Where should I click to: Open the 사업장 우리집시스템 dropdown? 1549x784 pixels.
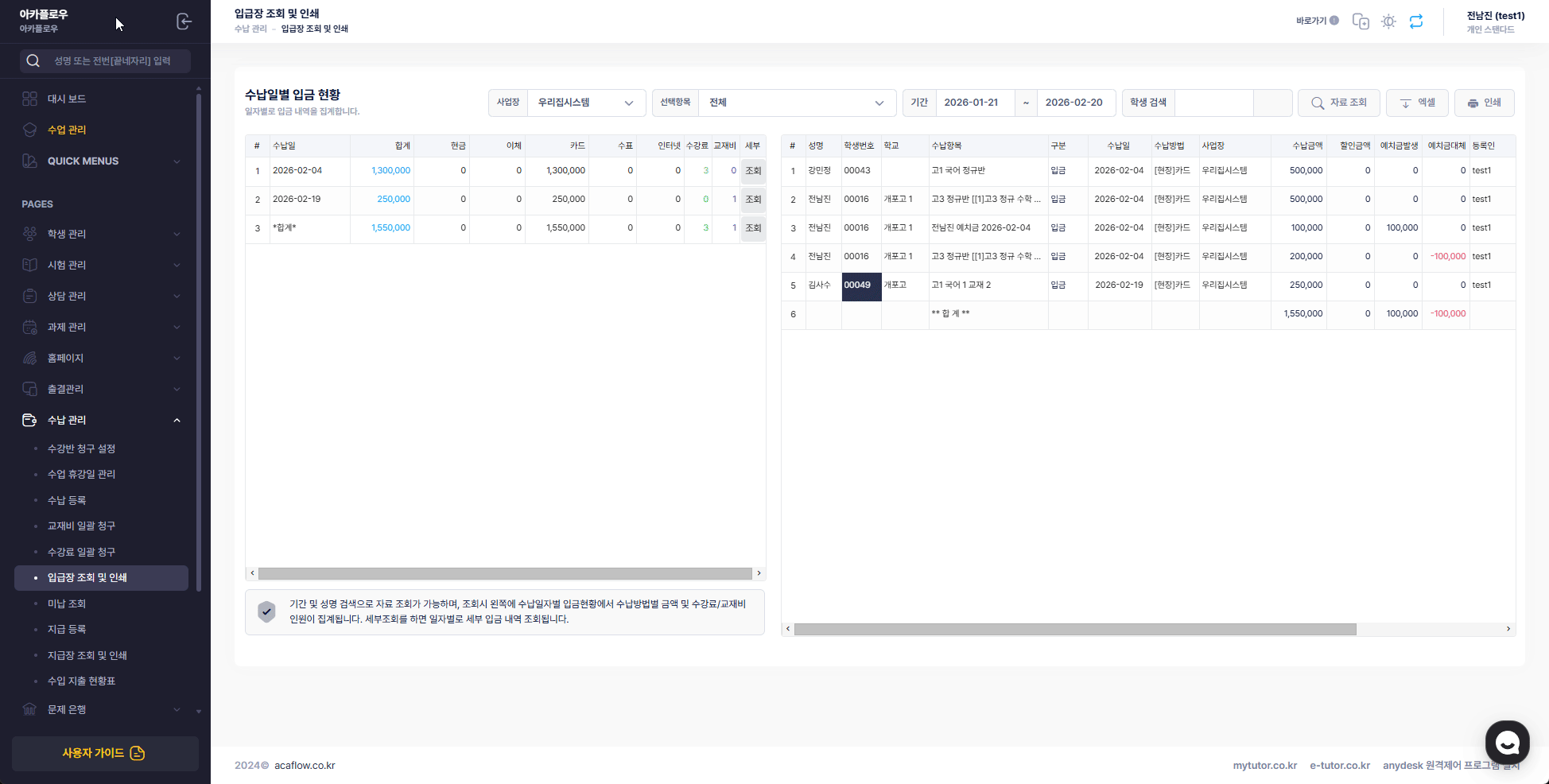click(x=585, y=103)
